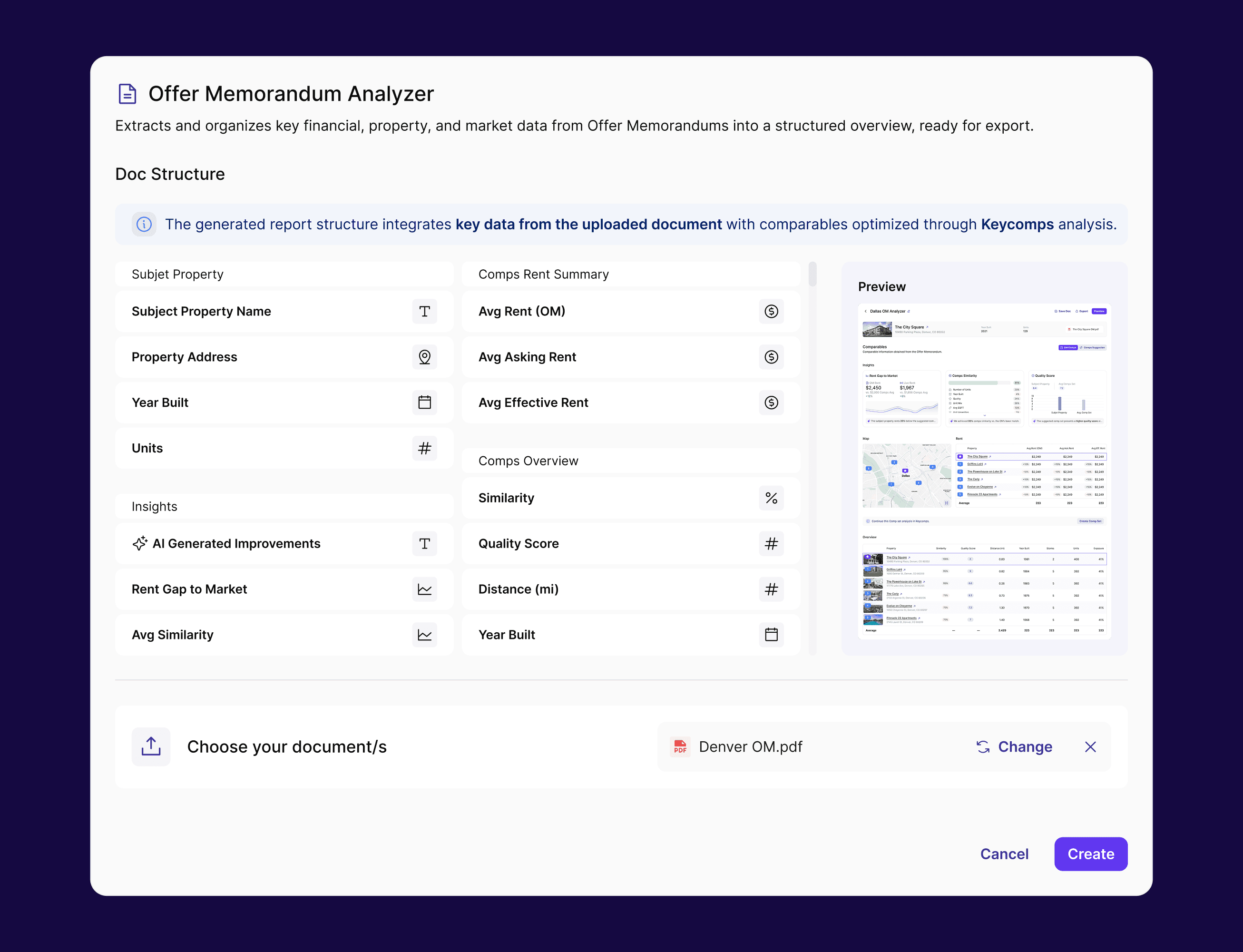This screenshot has width=1243, height=952.
Task: Click the Subjet Property section header
Action: pyautogui.click(x=284, y=274)
